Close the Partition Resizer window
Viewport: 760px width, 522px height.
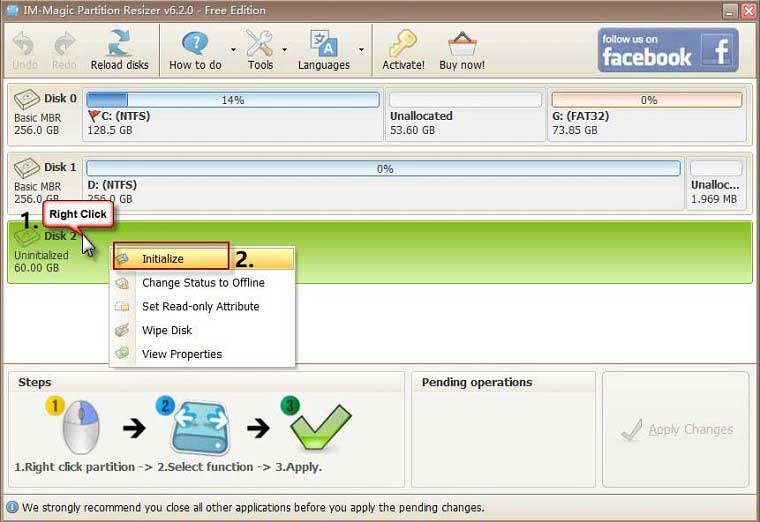[x=748, y=11]
